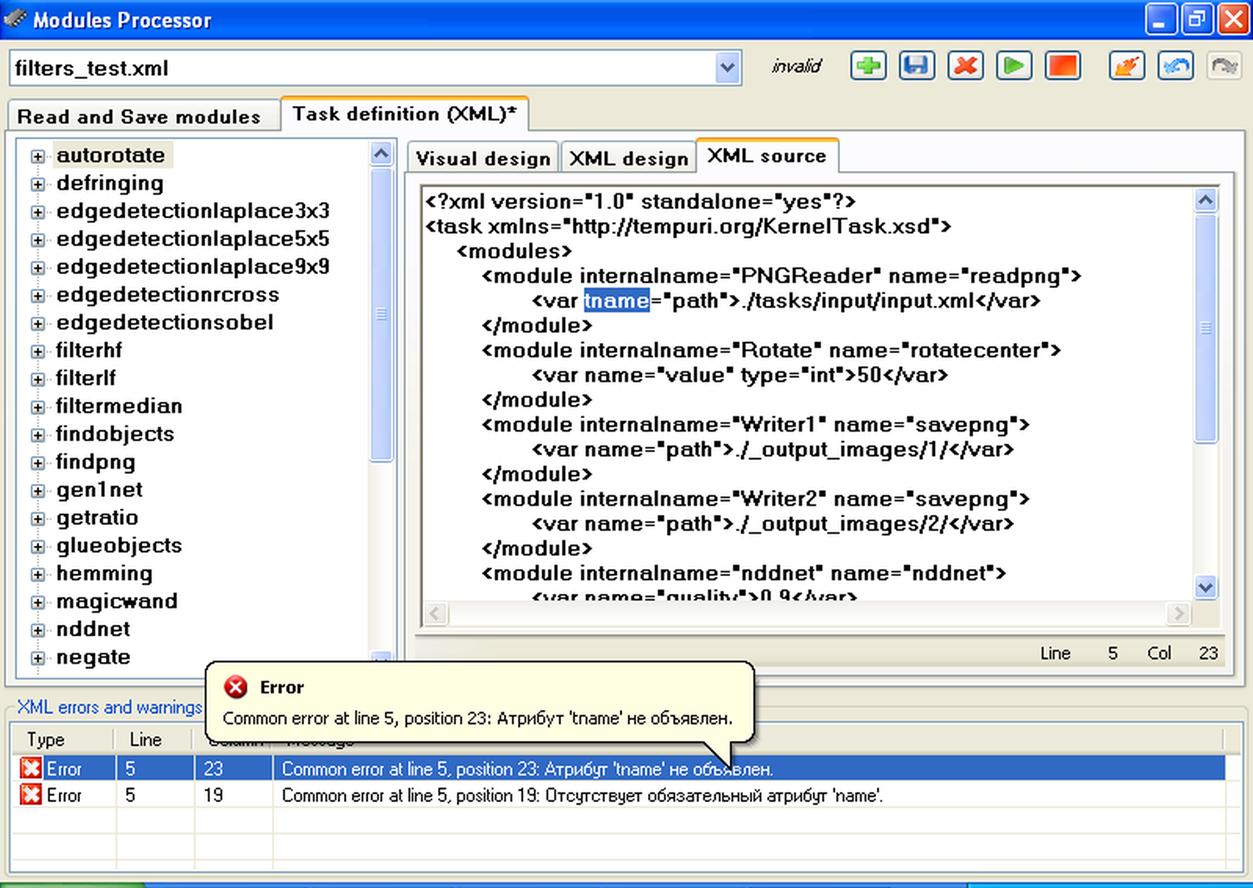Select edgedetectionlaplace9x9 in the module tree
The image size is (1253, 888).
(192, 267)
